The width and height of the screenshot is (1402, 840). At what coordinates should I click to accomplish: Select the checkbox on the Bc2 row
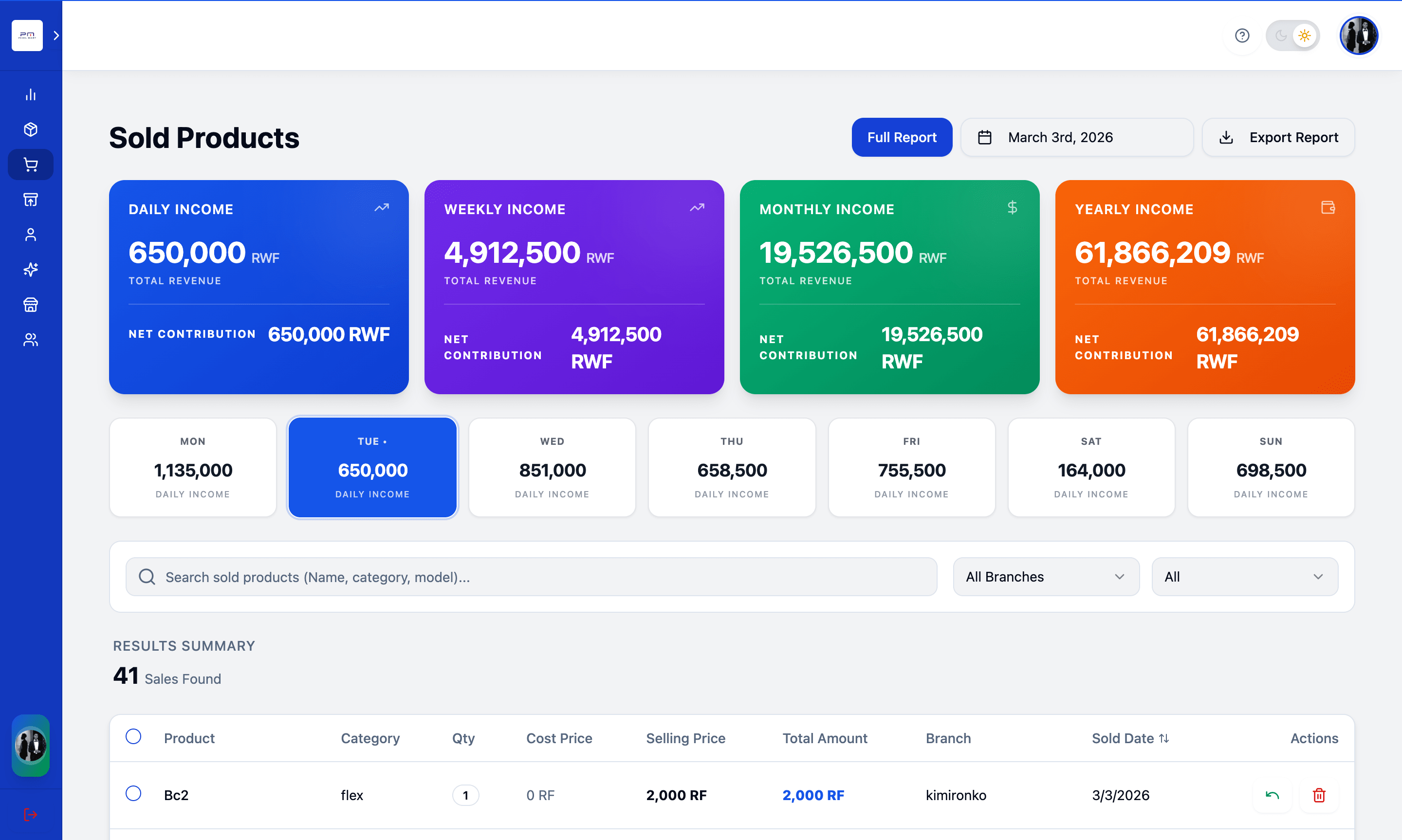click(133, 794)
